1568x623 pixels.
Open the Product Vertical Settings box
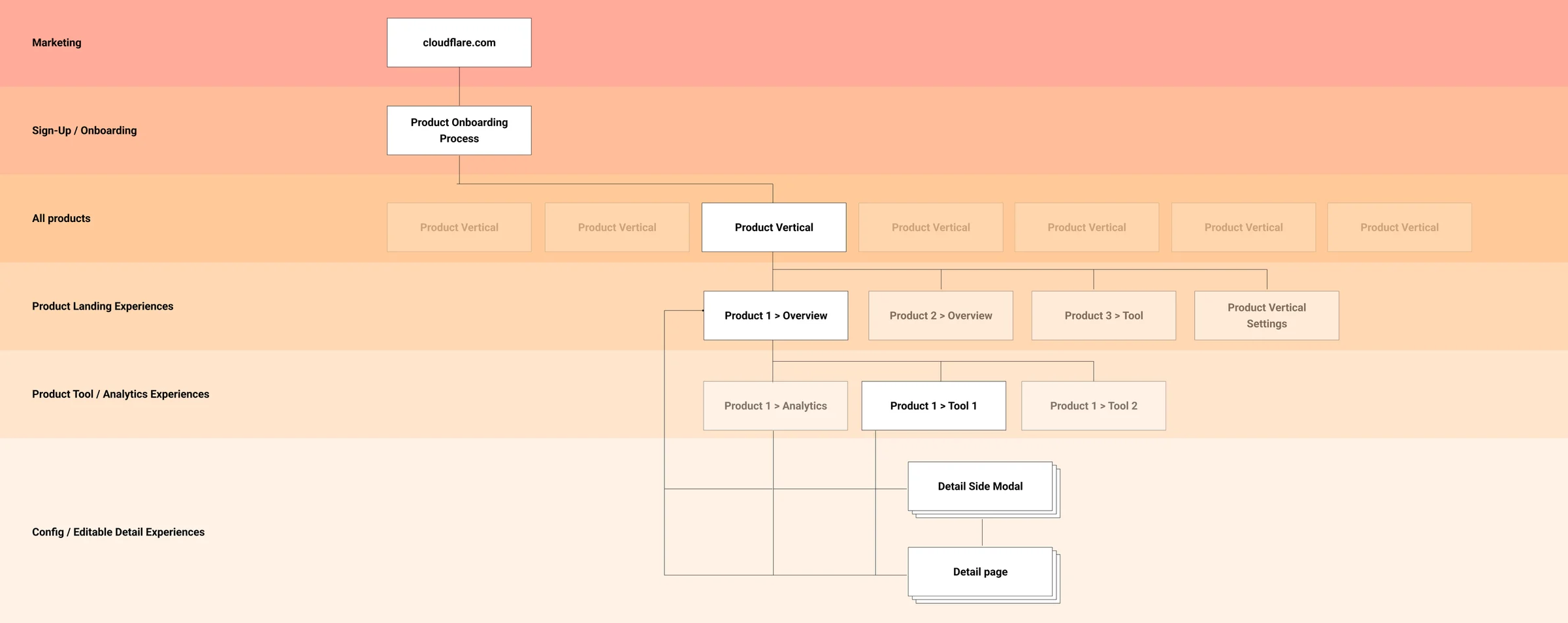click(x=1266, y=315)
